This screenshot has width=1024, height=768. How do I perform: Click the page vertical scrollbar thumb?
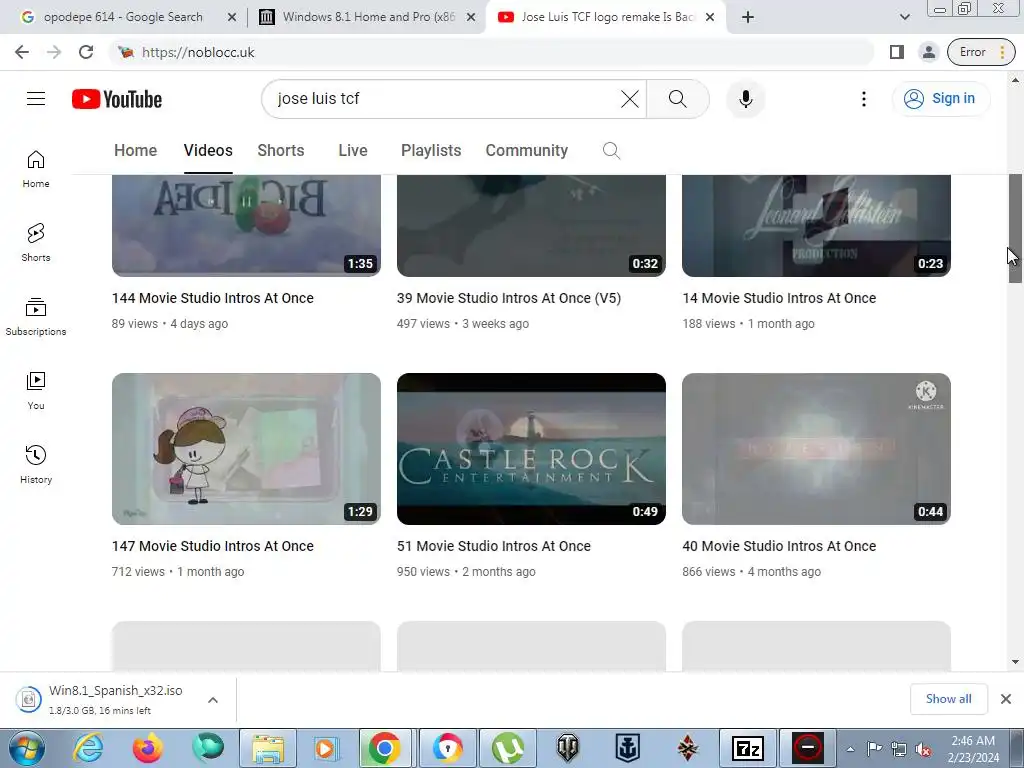1015,229
